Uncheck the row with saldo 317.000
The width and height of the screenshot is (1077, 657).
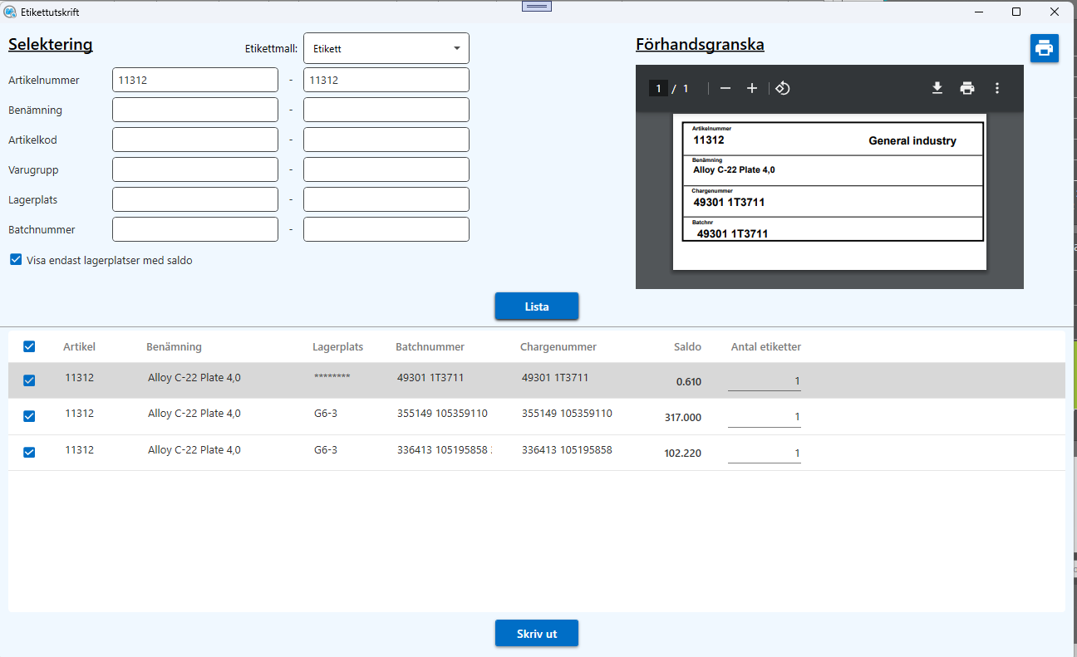click(29, 416)
